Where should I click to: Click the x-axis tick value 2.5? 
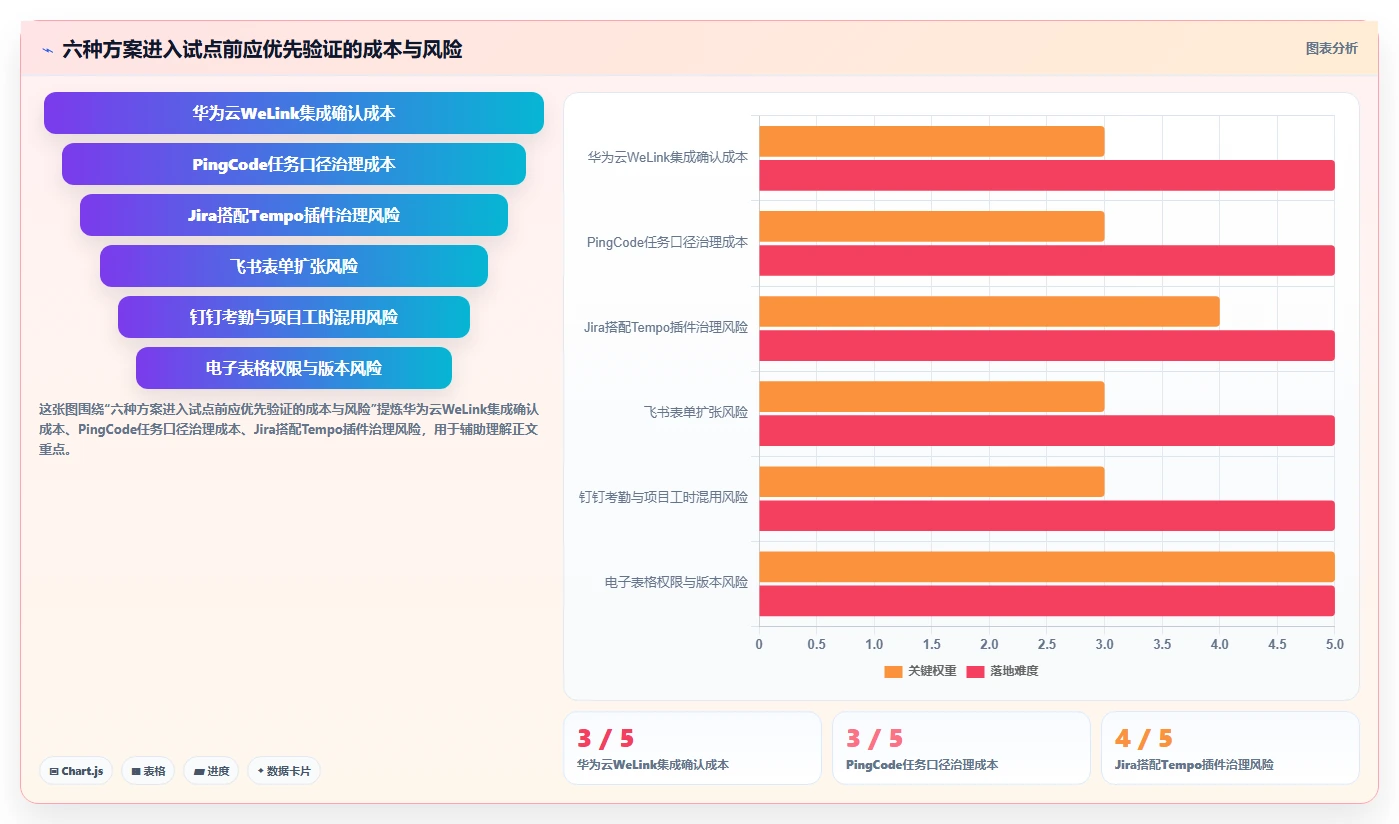[x=1047, y=645]
